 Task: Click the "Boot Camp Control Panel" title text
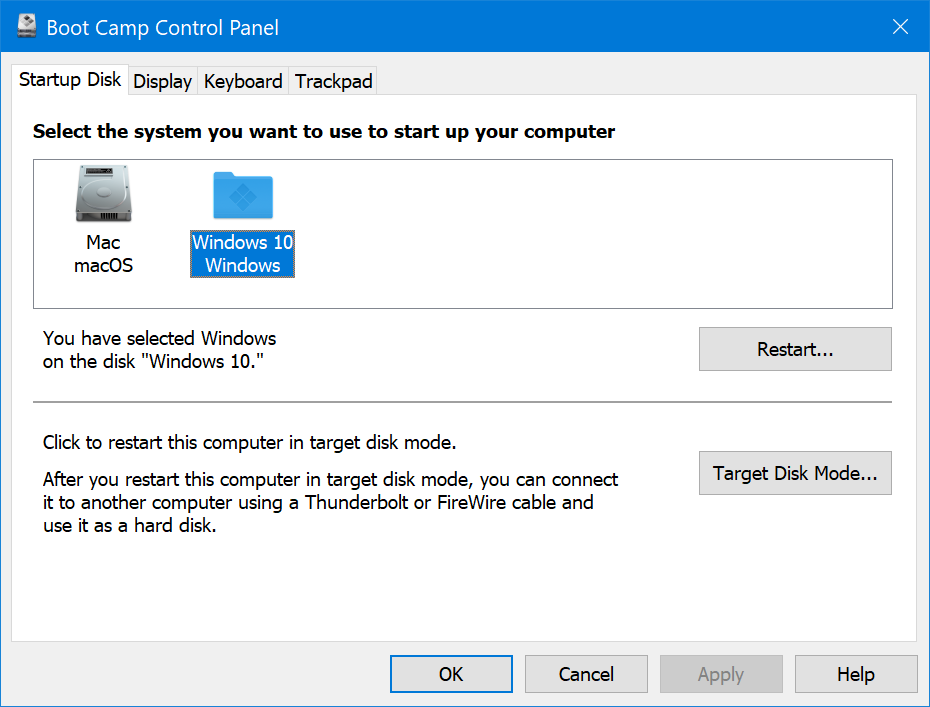(163, 27)
